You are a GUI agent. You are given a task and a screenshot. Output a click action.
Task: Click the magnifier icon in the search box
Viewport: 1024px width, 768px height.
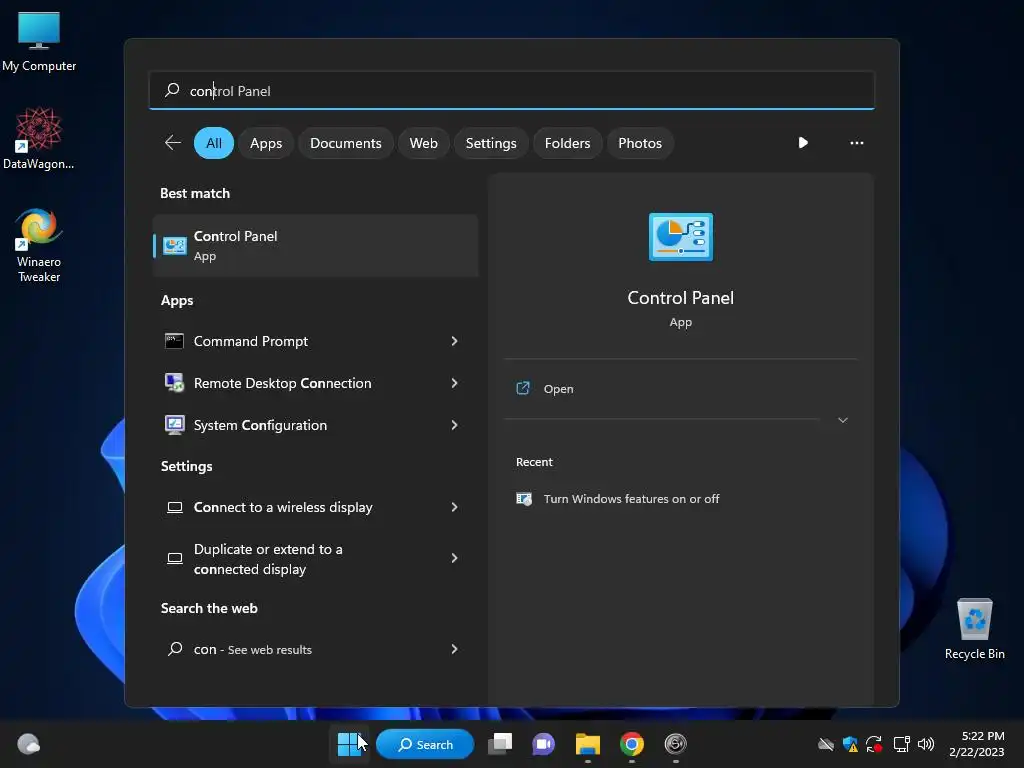172,90
